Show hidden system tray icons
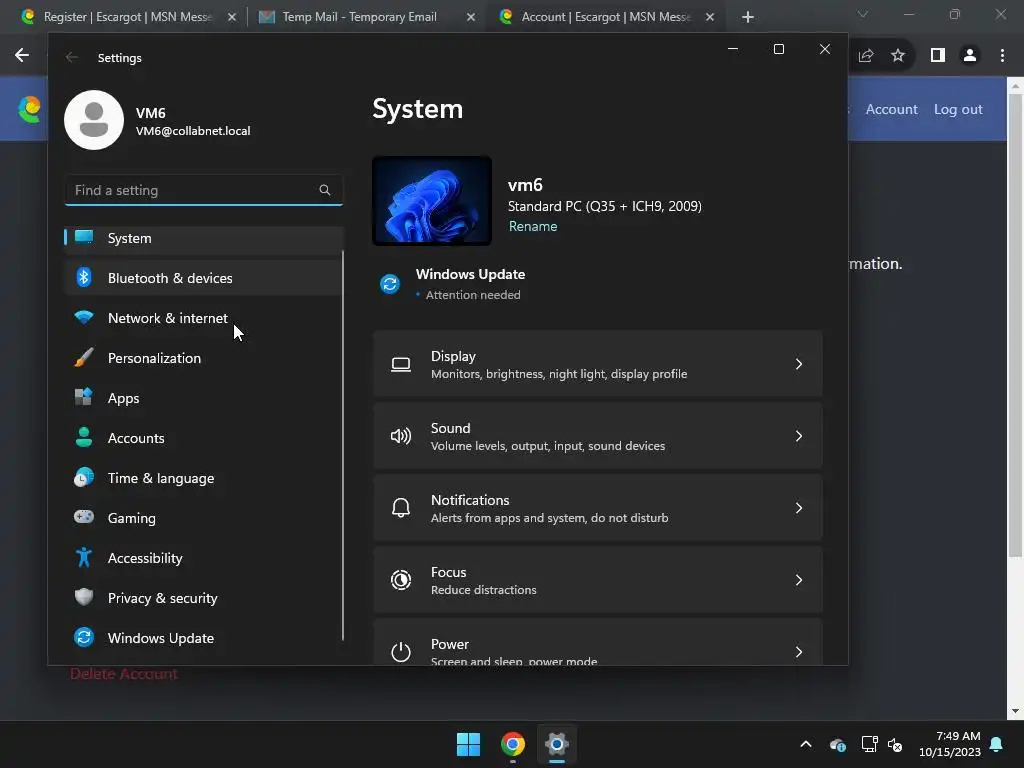 (x=806, y=744)
